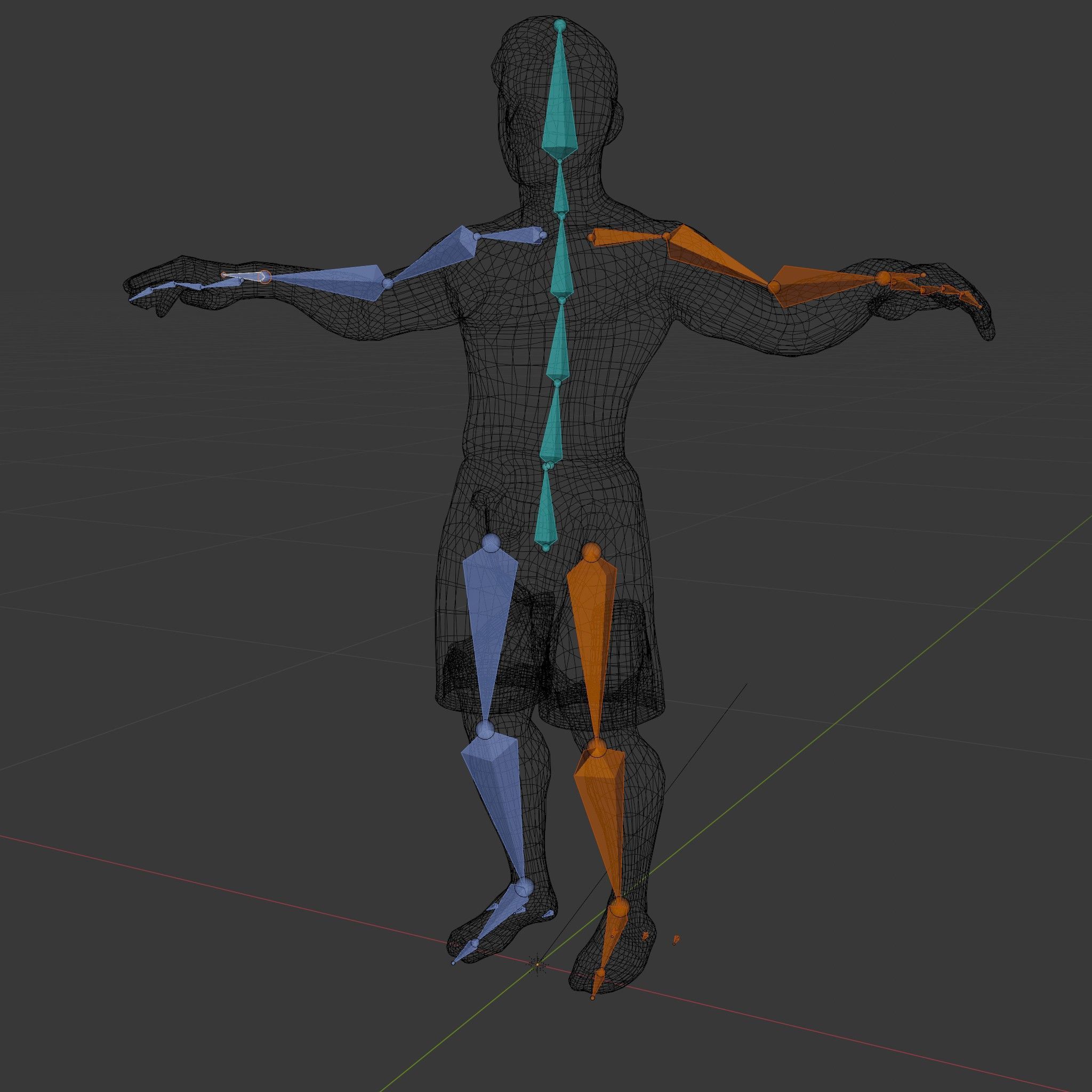The width and height of the screenshot is (1092, 1092).
Task: Select the orange knee joint sphere
Action: tap(597, 748)
